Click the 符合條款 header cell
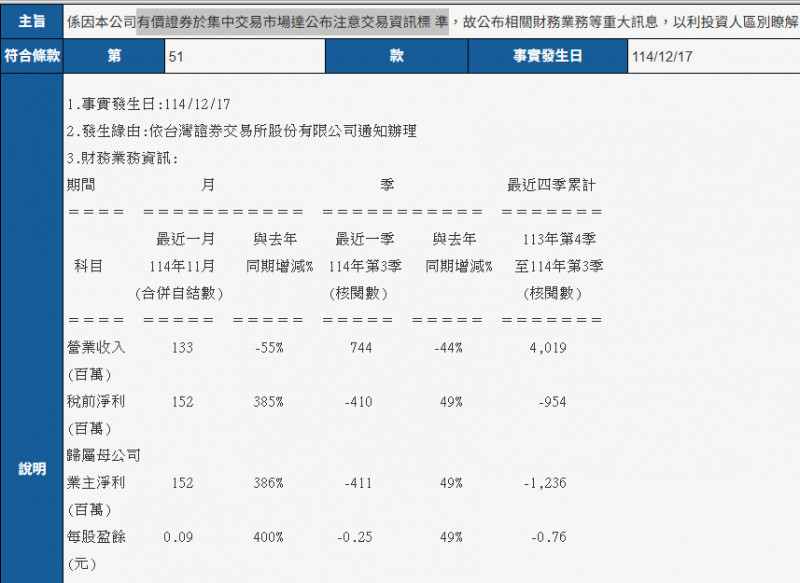800x583 pixels. click(x=30, y=57)
